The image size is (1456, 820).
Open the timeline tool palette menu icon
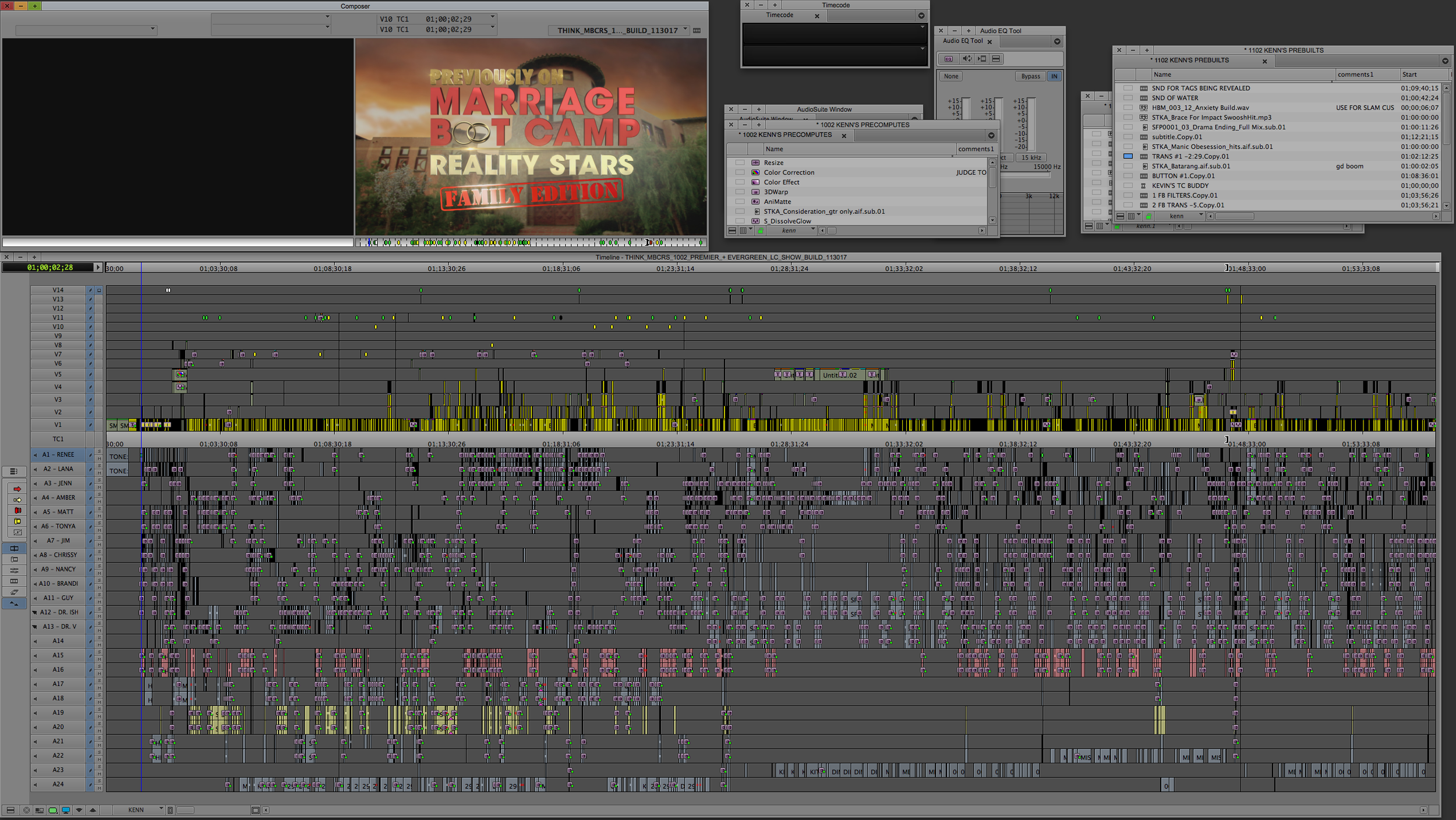[14, 471]
